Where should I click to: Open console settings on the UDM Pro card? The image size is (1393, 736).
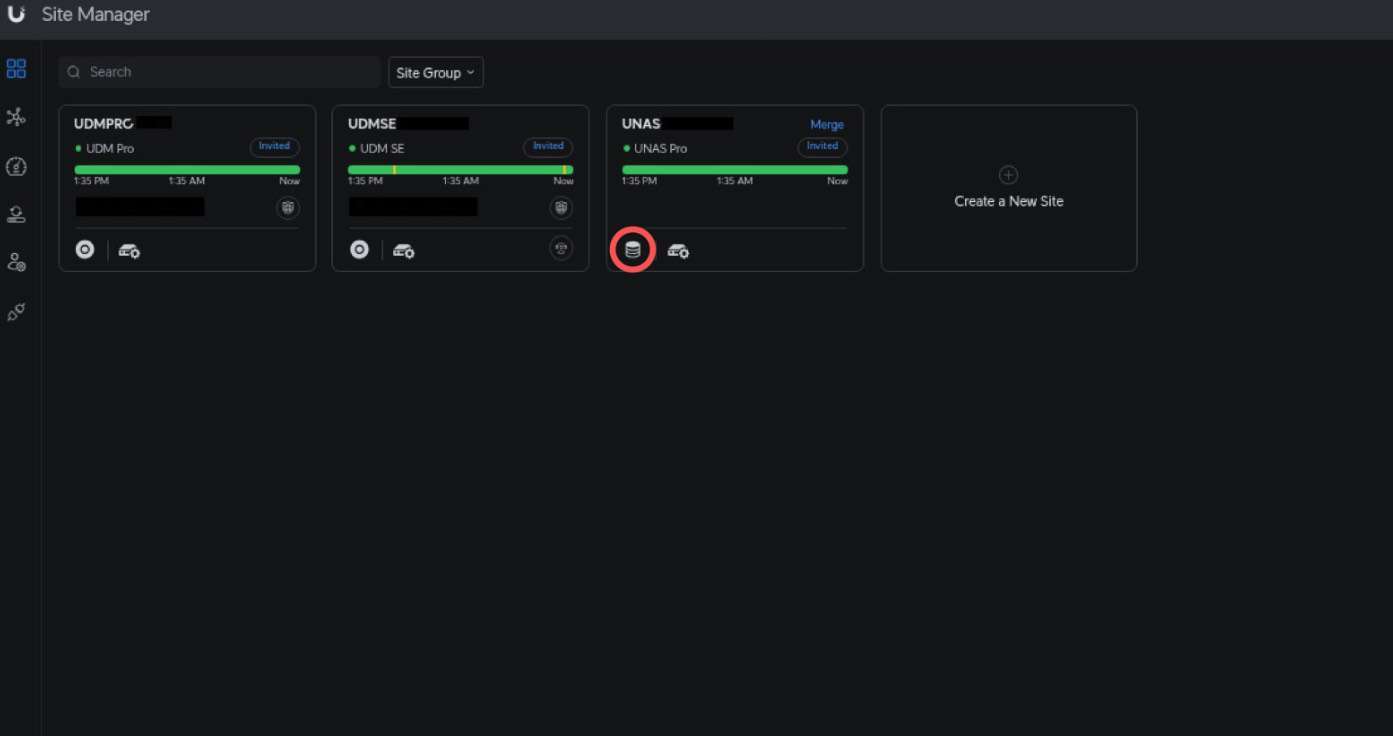pos(129,251)
